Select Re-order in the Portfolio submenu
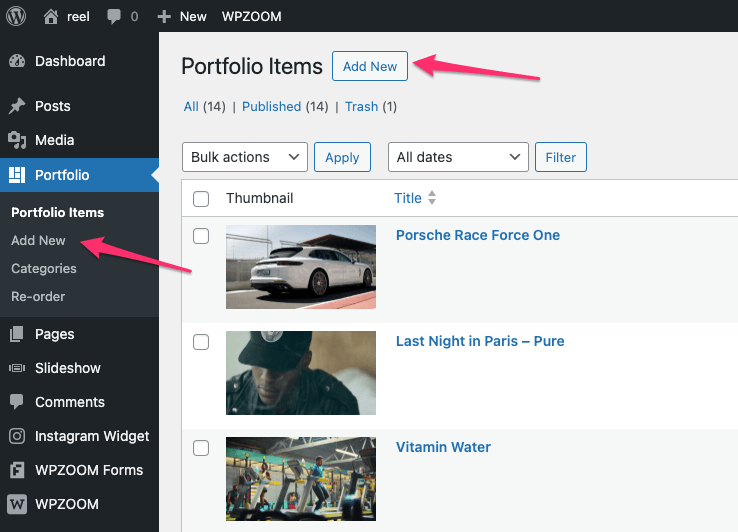 click(38, 296)
